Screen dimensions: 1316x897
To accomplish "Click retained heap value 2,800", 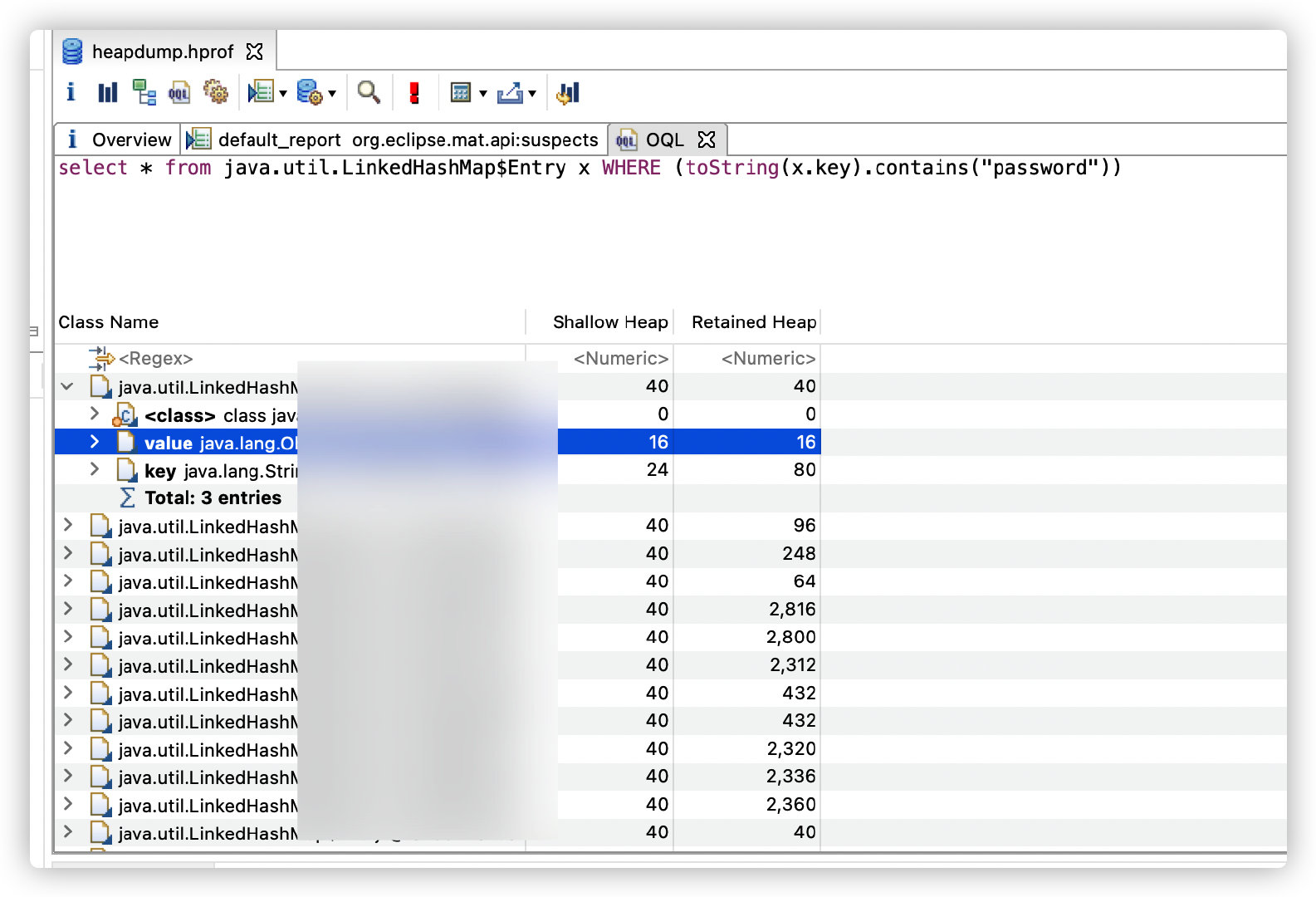I will [x=790, y=637].
